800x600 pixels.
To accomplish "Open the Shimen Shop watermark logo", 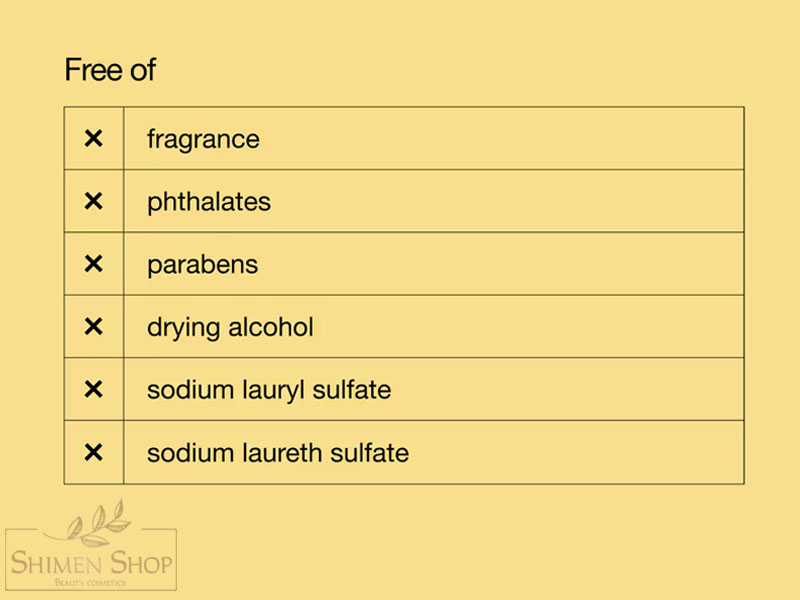I will (91, 545).
